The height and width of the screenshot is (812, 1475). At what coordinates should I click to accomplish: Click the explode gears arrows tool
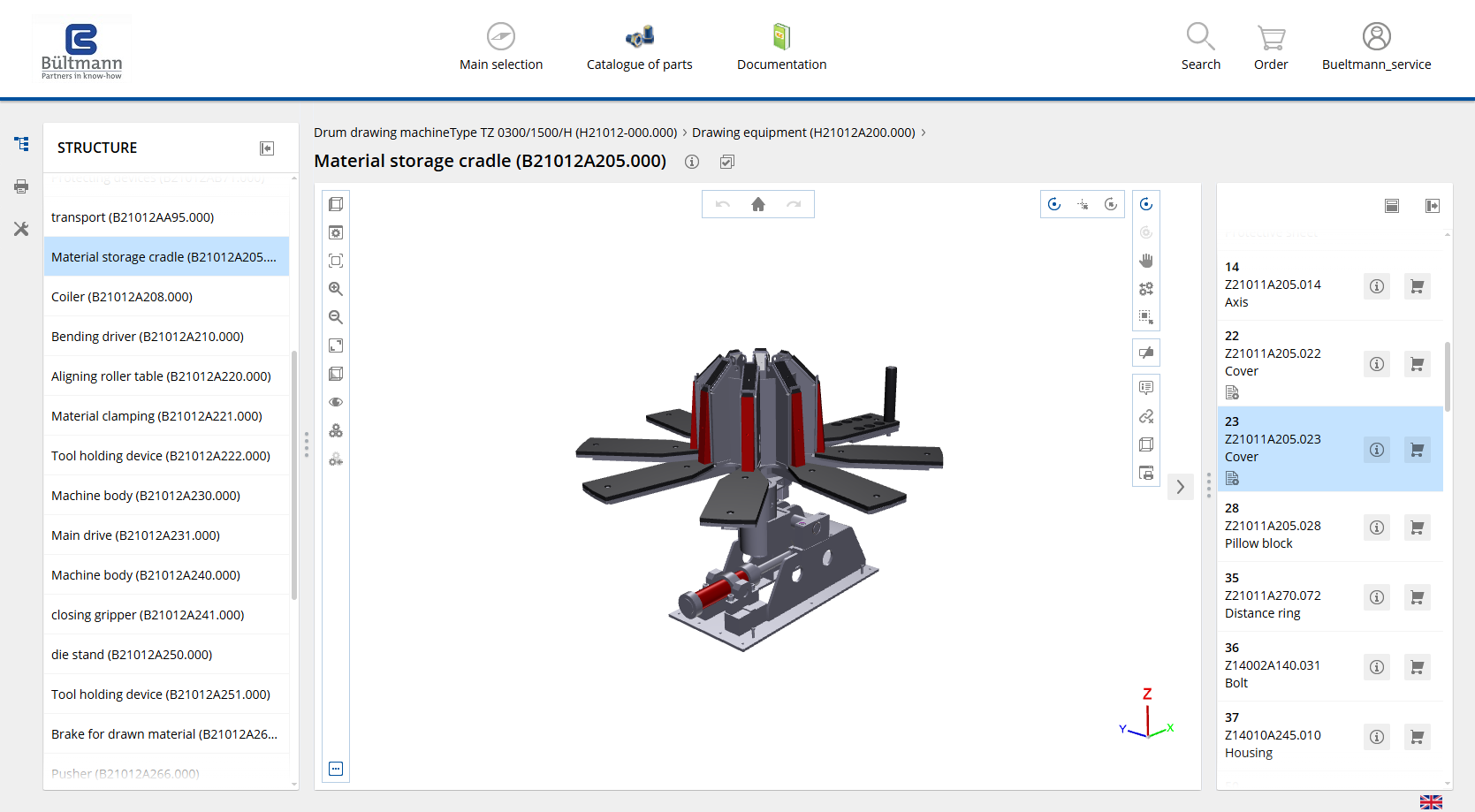coord(1146,289)
